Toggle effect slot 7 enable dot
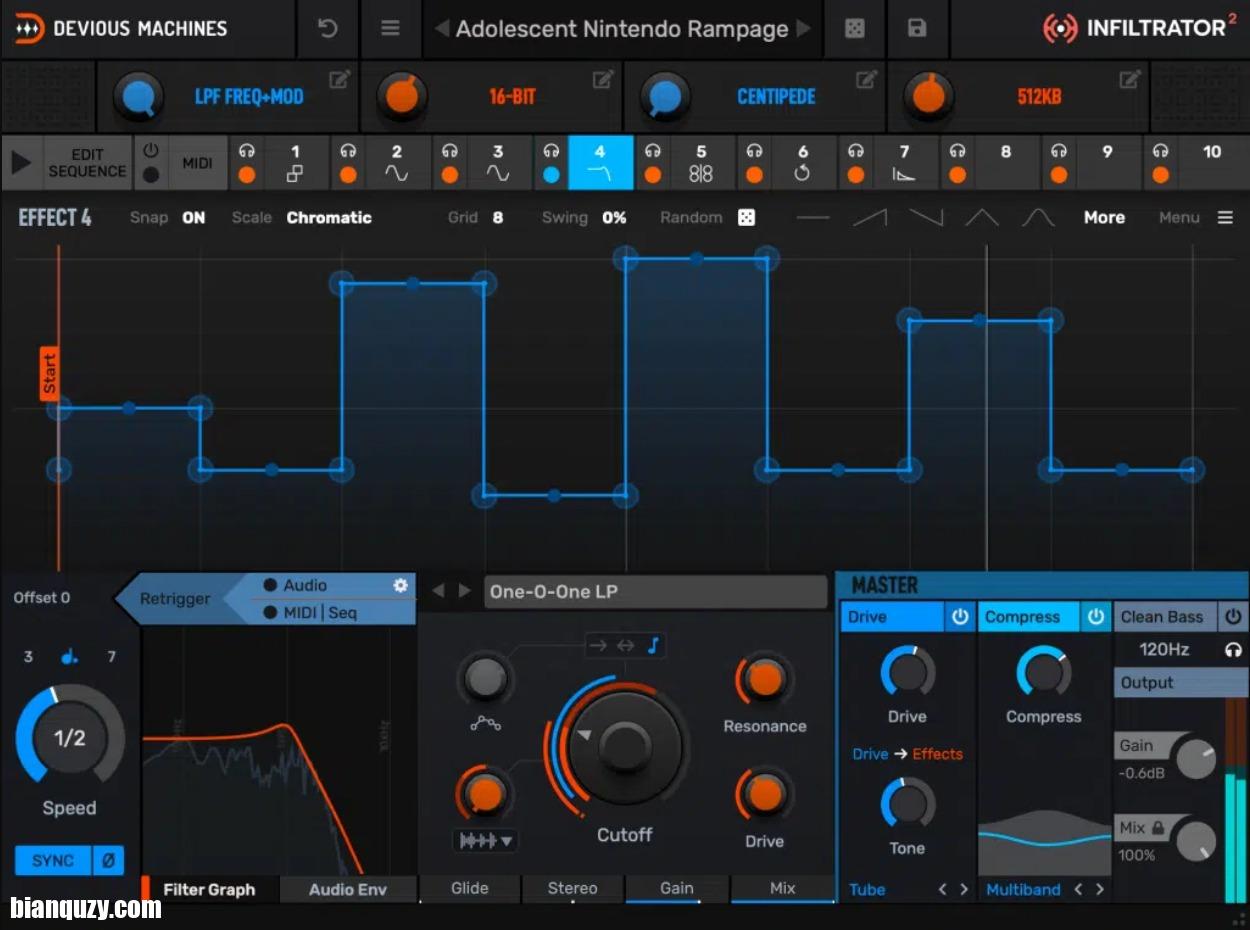The width and height of the screenshot is (1250, 930). (x=856, y=175)
